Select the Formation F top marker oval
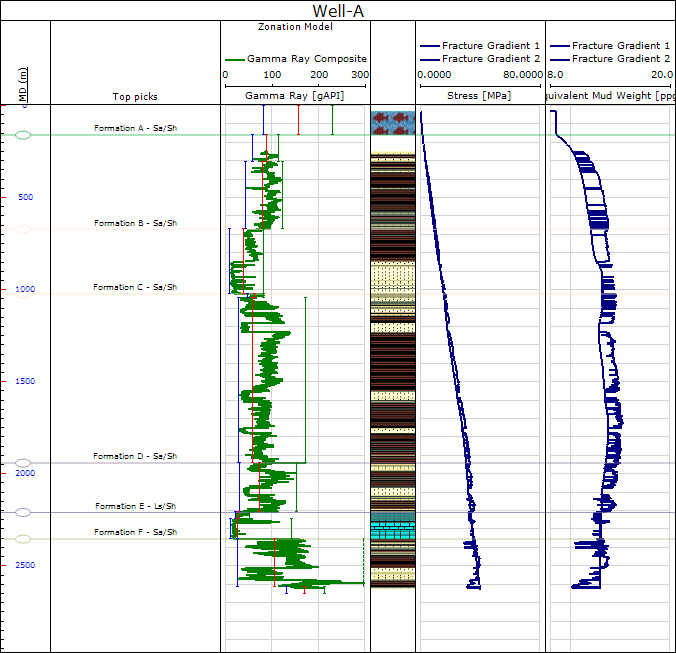This screenshot has width=676, height=653. pyautogui.click(x=23, y=539)
